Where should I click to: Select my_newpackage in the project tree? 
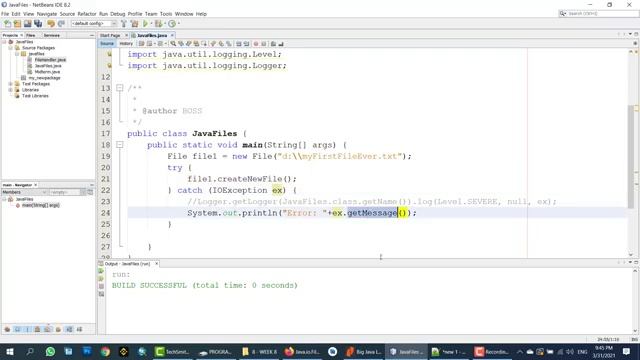(x=44, y=78)
